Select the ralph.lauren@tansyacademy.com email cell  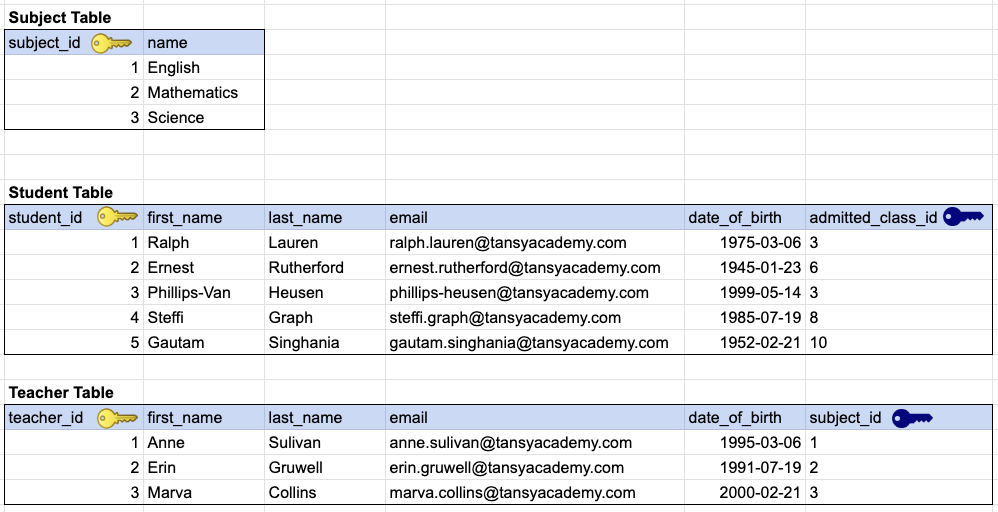click(535, 243)
